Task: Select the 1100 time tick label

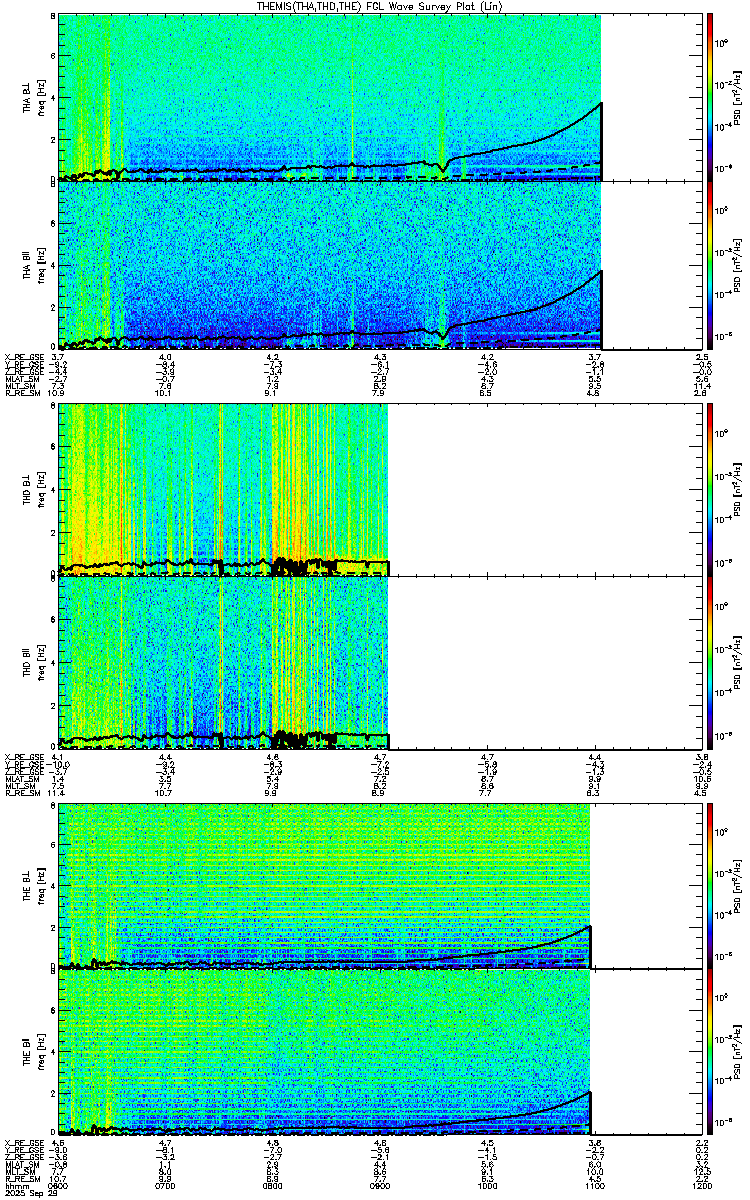Action: pos(595,1187)
